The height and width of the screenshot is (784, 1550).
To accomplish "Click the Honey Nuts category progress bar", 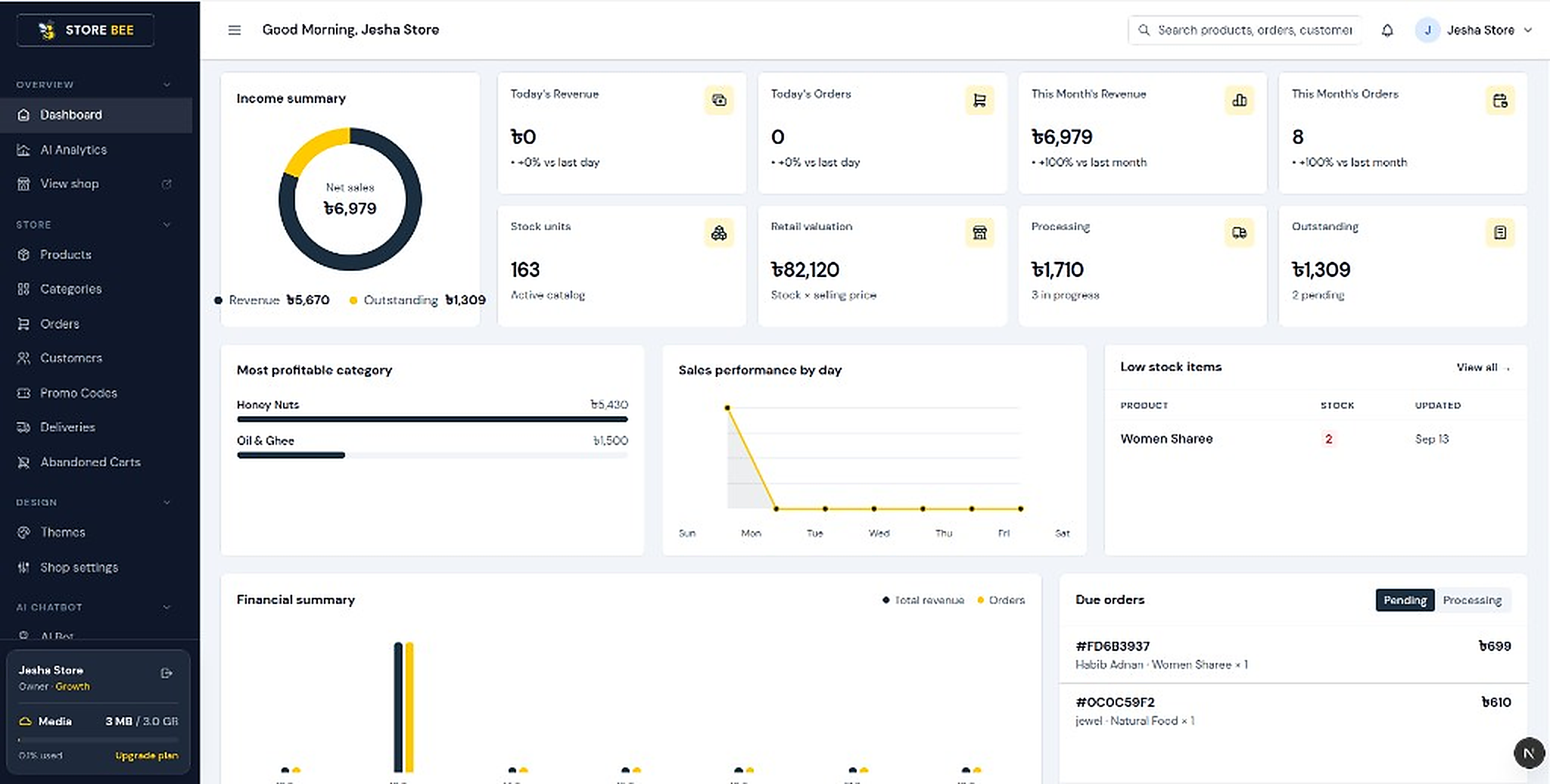I will pos(432,419).
